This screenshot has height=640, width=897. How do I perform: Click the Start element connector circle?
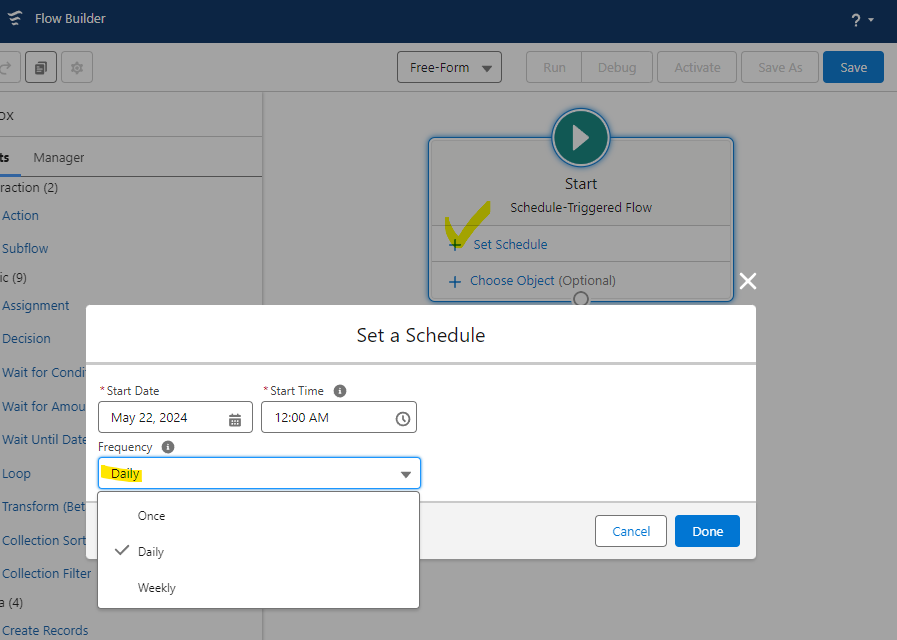click(581, 299)
